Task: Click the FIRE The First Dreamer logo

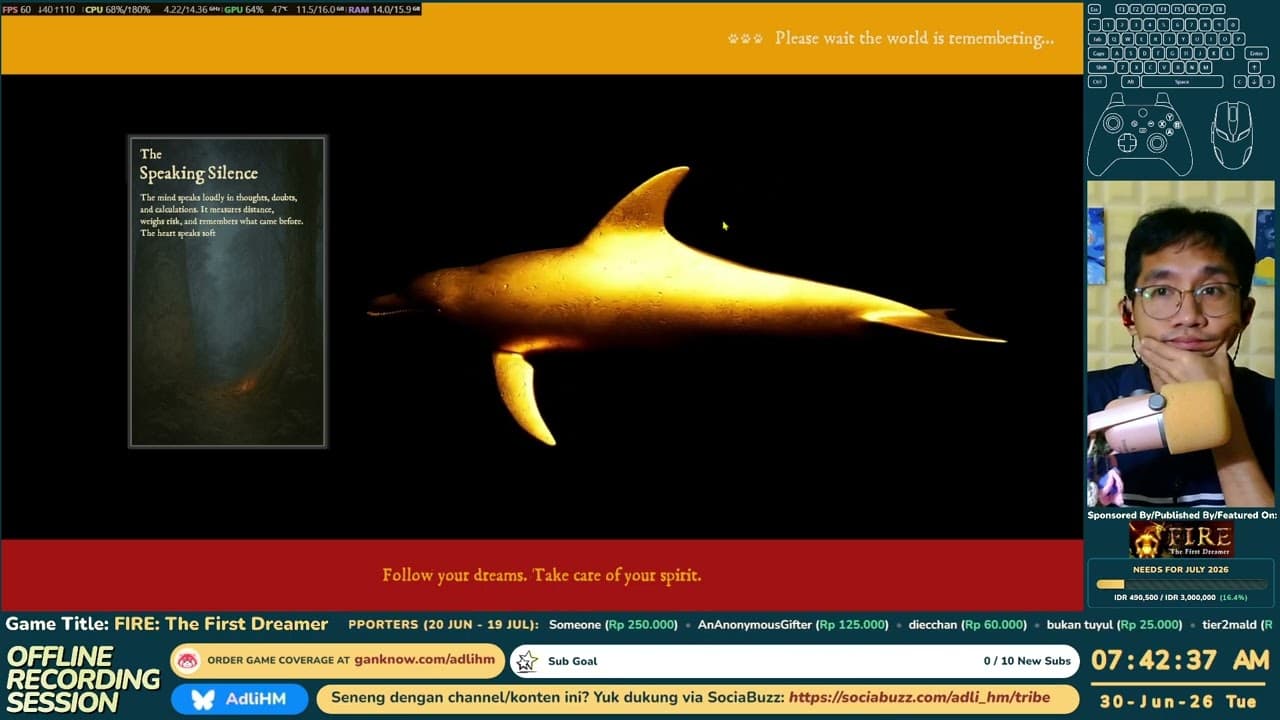Action: point(1181,540)
